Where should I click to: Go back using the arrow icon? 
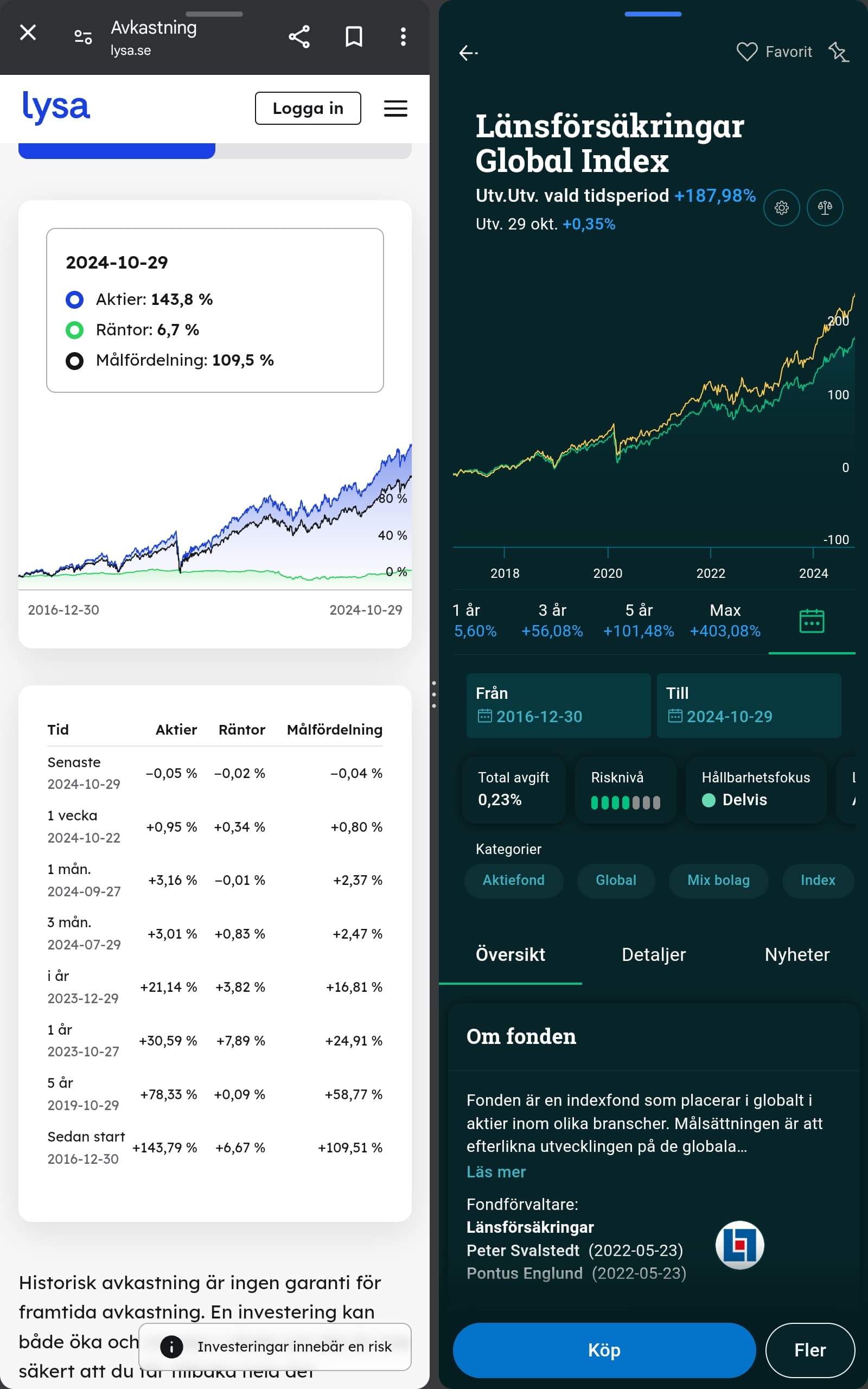pyautogui.click(x=468, y=53)
